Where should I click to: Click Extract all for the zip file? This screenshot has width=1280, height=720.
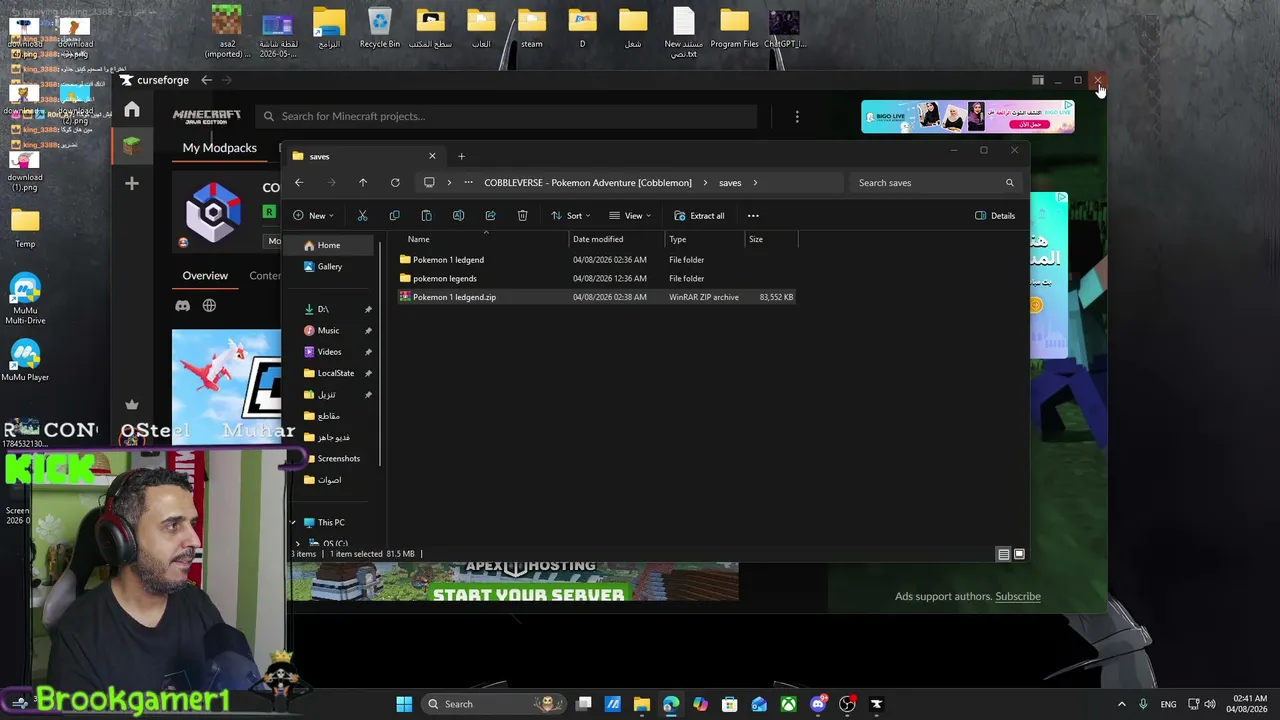[x=699, y=216]
